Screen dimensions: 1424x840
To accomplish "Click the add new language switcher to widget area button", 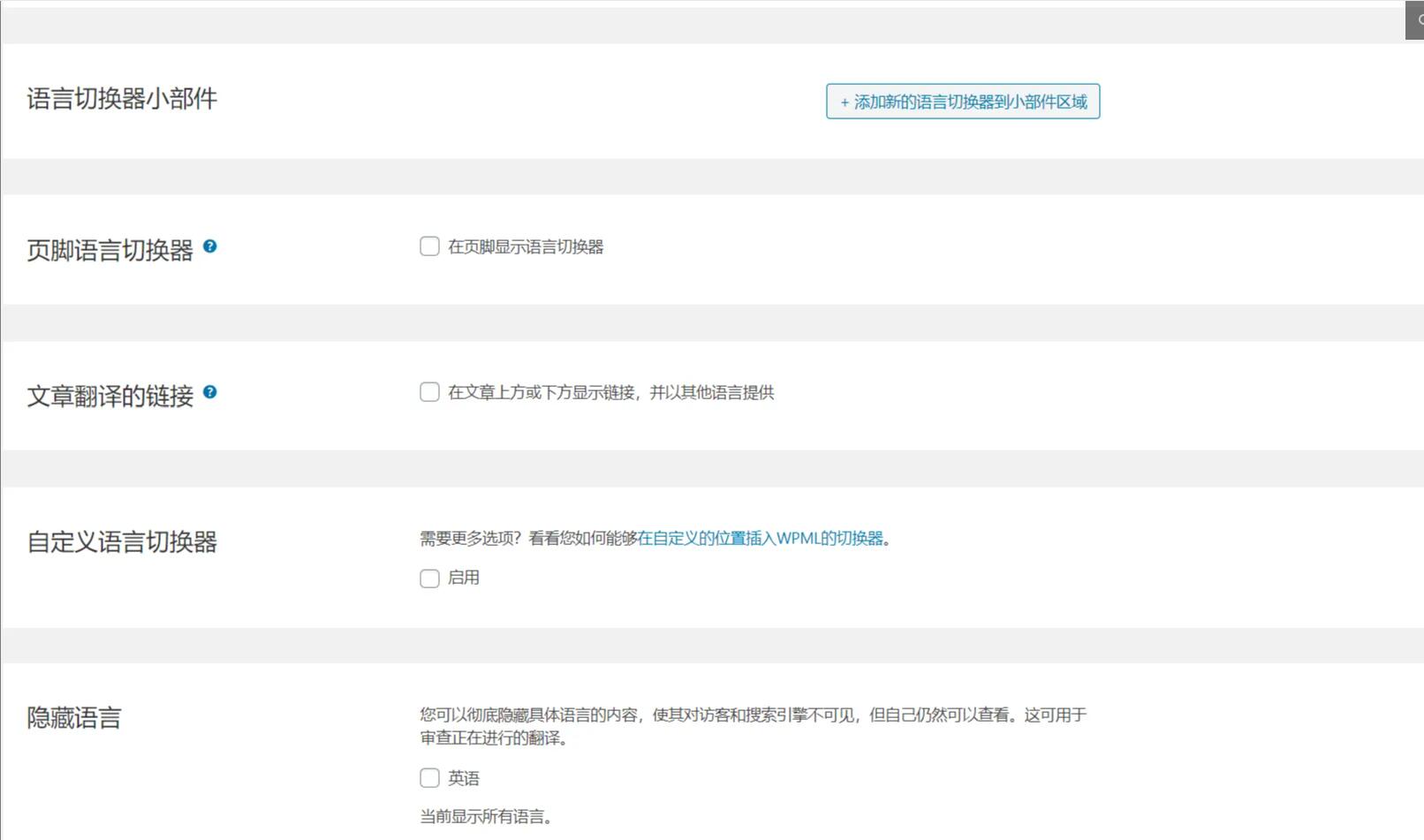I will coord(963,102).
